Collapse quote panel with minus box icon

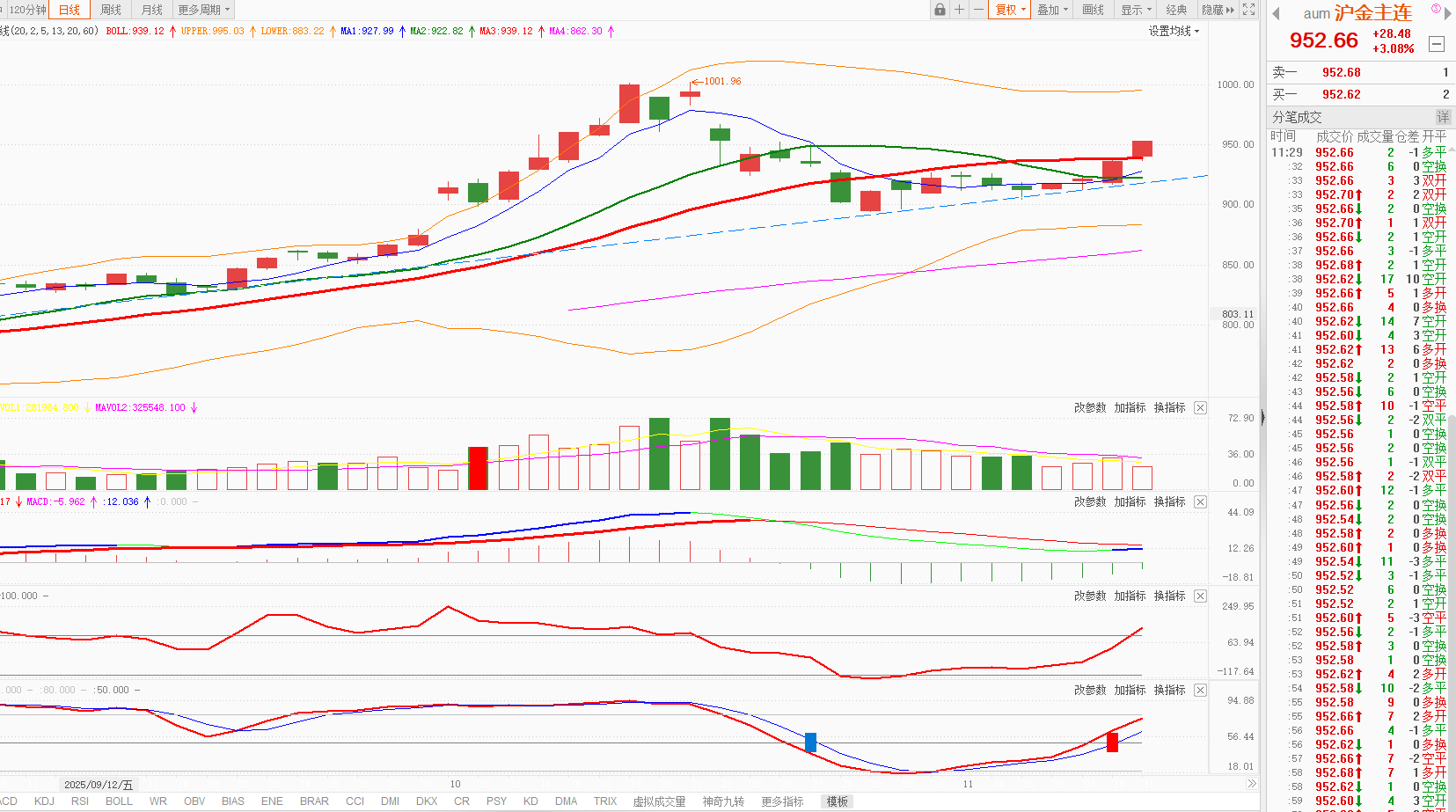(1436, 44)
